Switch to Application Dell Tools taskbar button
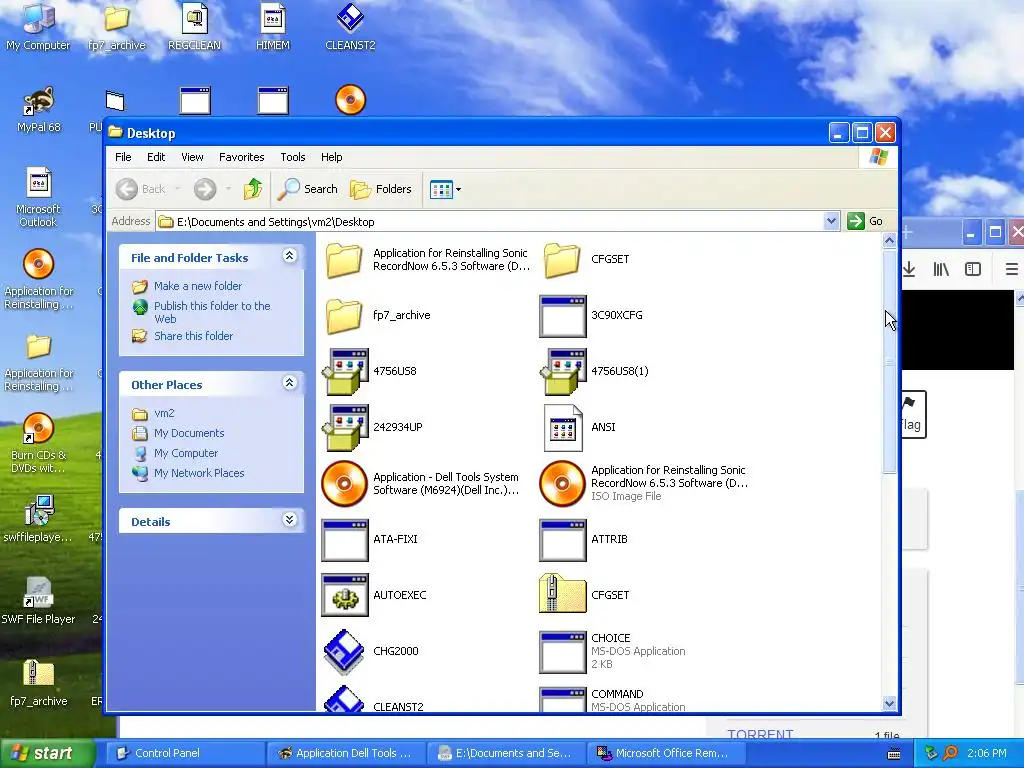Viewport: 1024px width, 768px height. coord(346,753)
